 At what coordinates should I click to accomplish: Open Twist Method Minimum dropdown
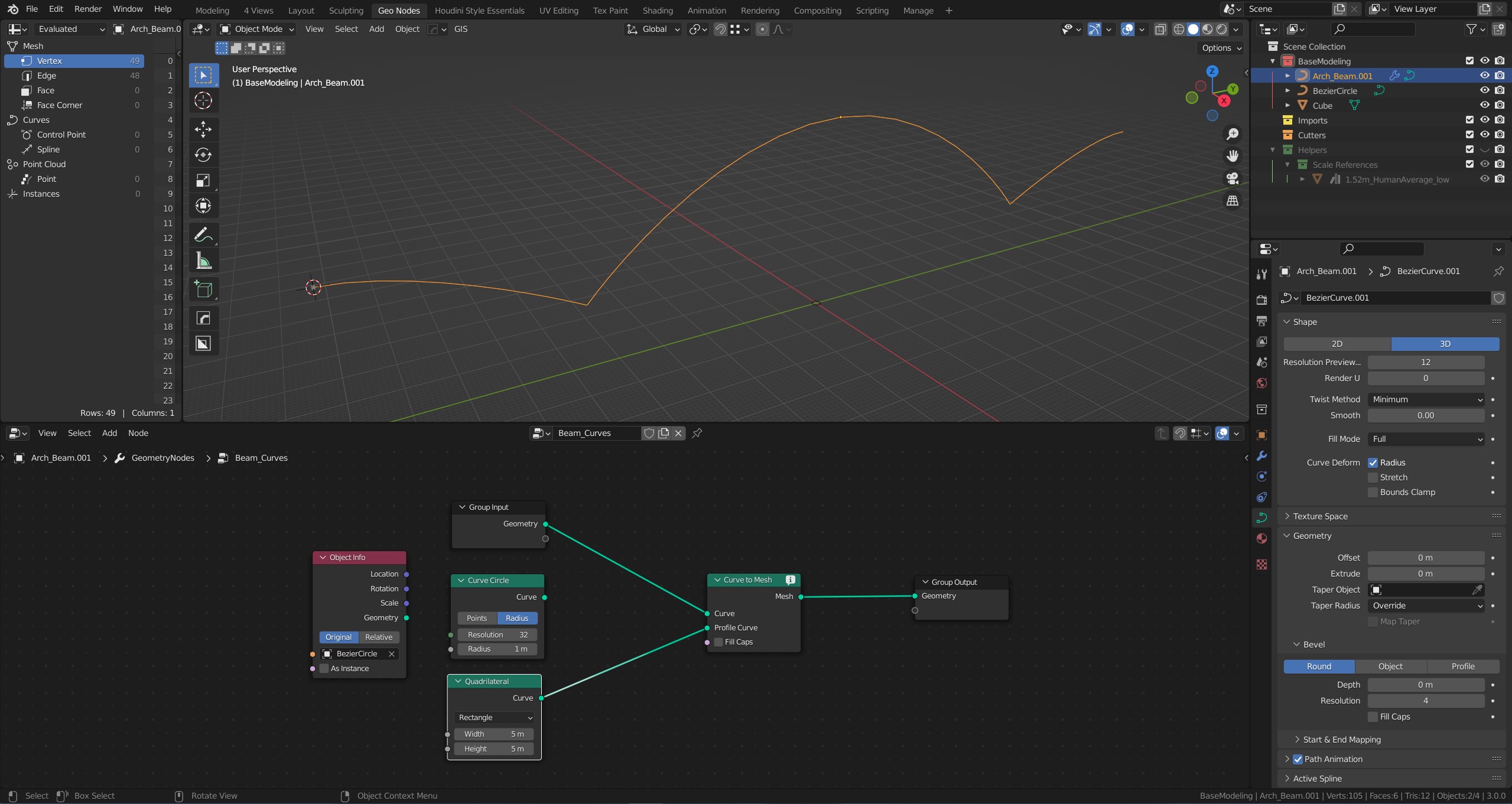(x=1426, y=399)
